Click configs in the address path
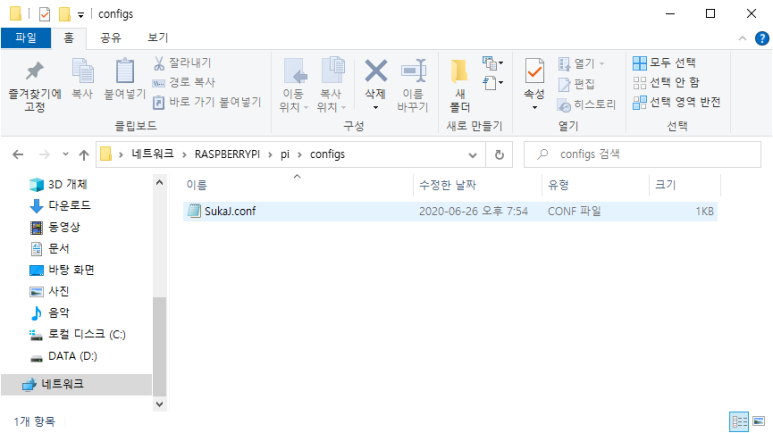 pos(327,154)
